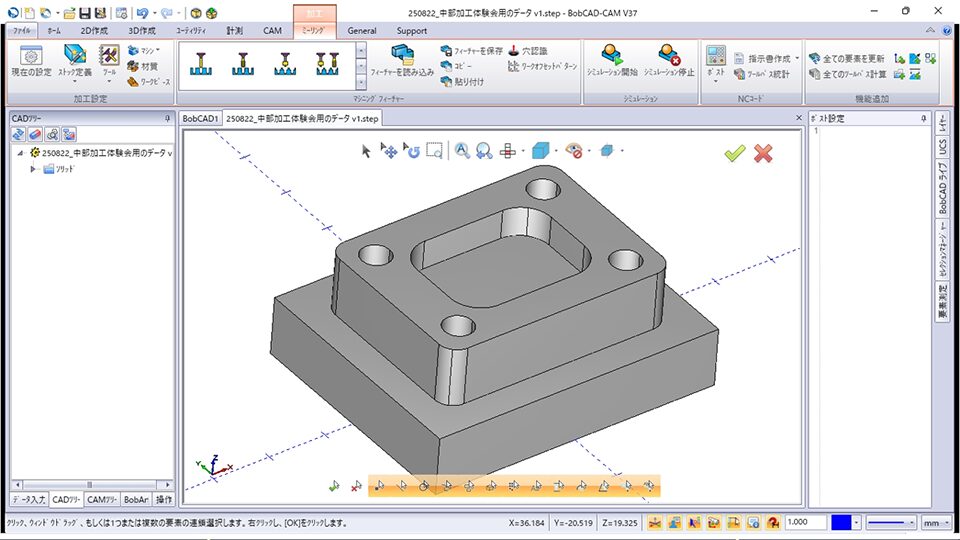Screen dimensions: 960x540
Task: Select the third milling feature icon
Action: [285, 64]
